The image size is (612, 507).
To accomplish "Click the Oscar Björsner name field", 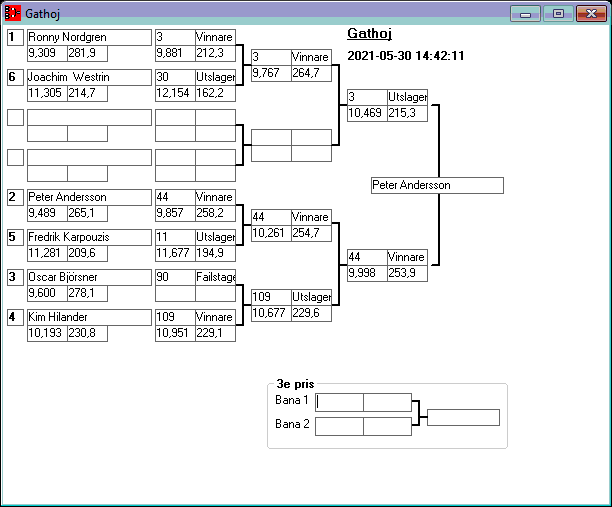I will point(89,277).
